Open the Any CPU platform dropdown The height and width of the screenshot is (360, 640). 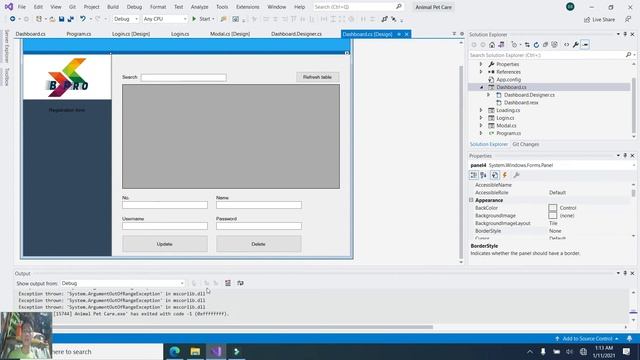pyautogui.click(x=165, y=19)
